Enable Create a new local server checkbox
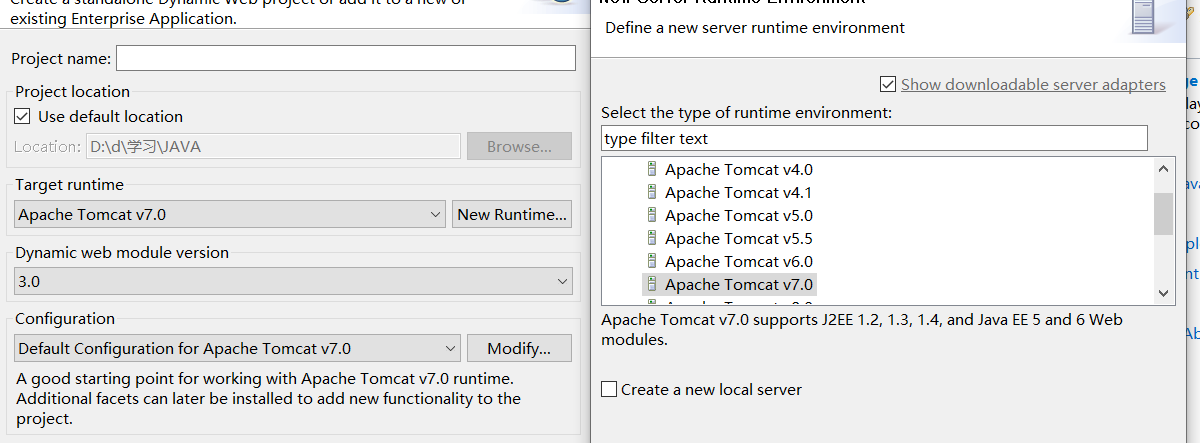The width and height of the screenshot is (1200, 443). (609, 389)
